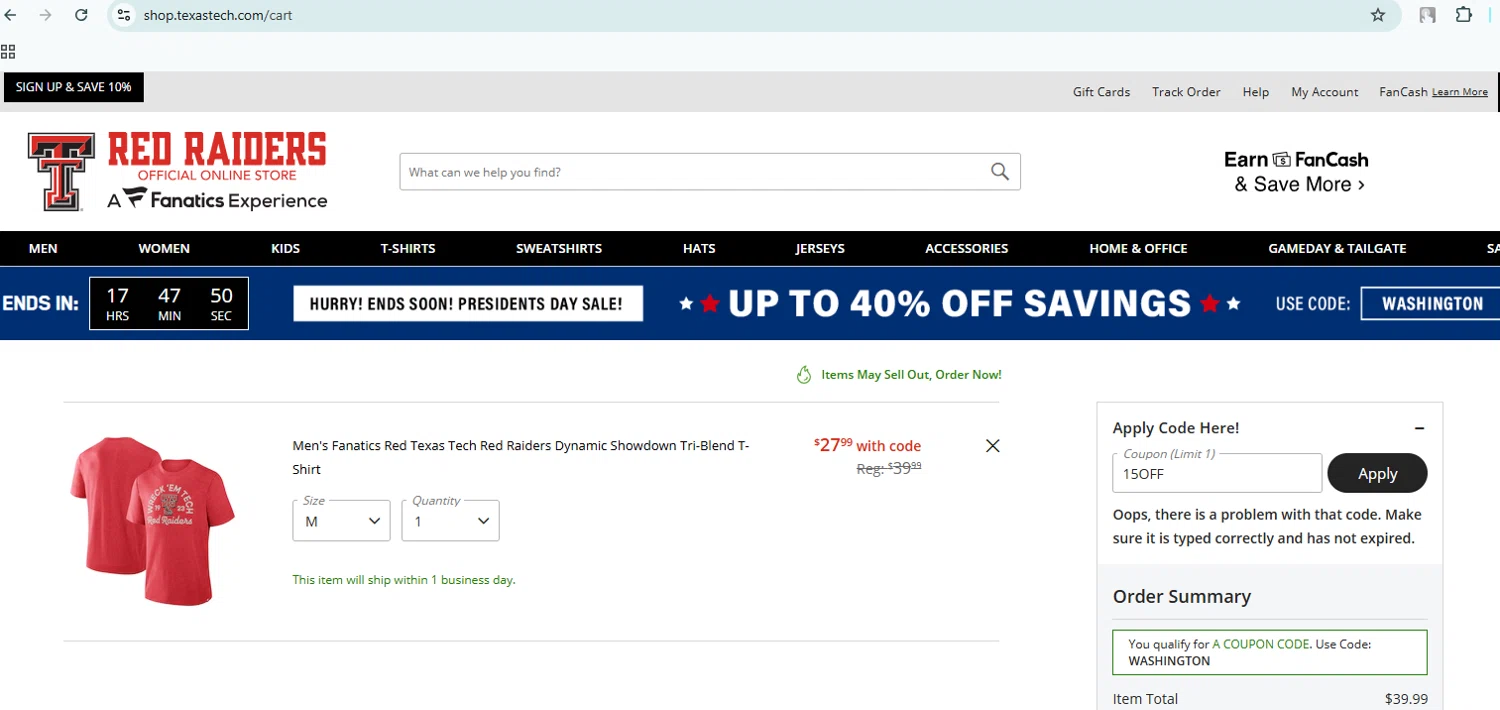Click the Coupon code input field

[1217, 473]
